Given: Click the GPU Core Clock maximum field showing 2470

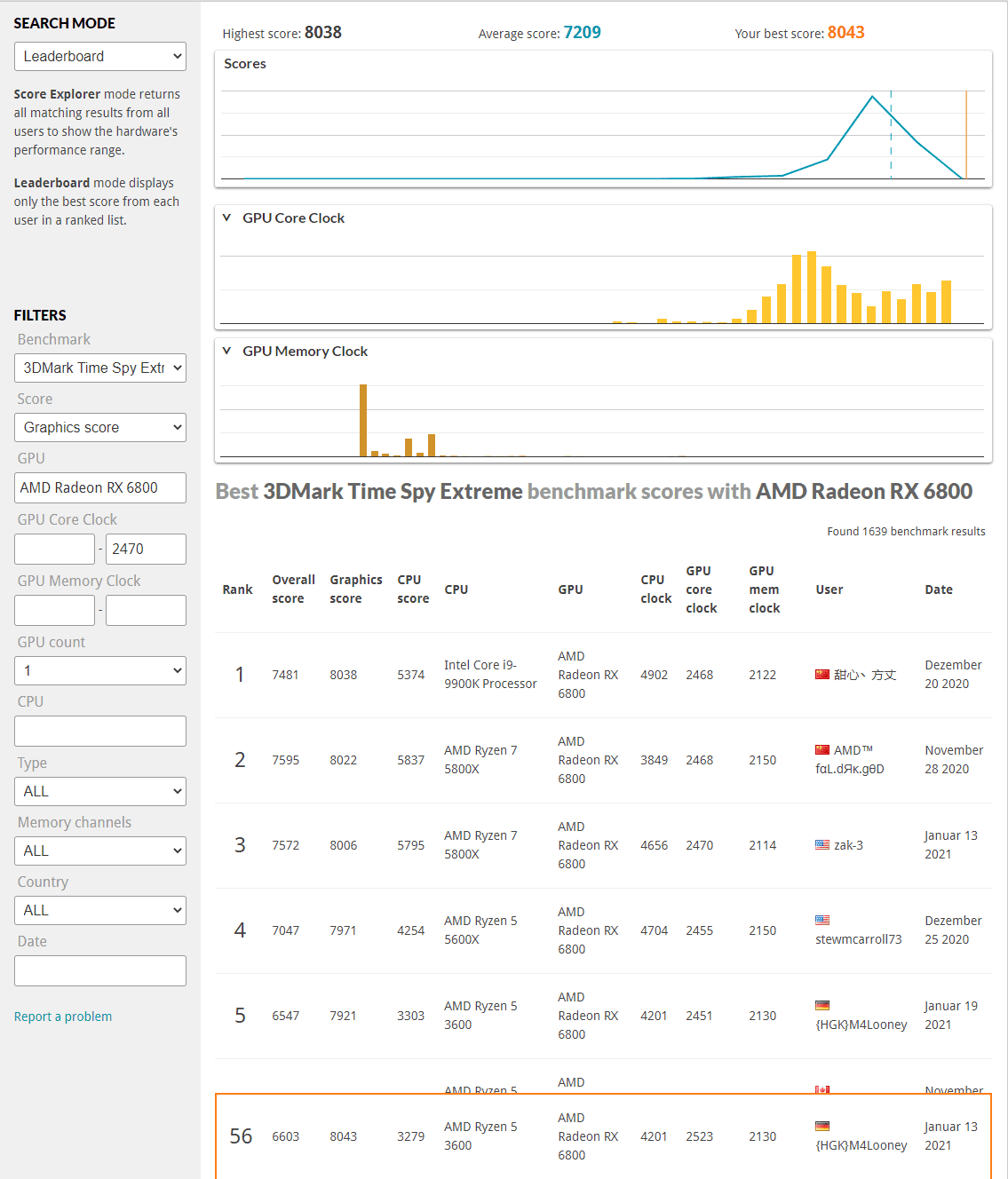Looking at the screenshot, I should (x=146, y=549).
